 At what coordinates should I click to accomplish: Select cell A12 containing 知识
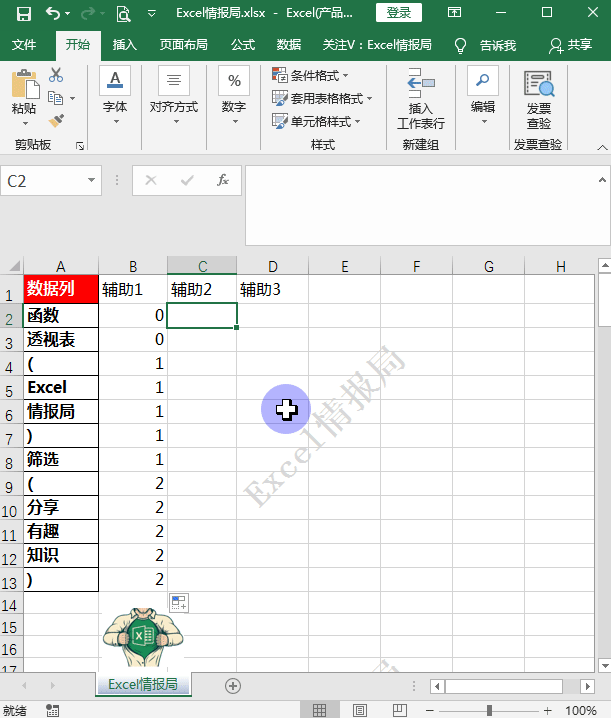click(61, 555)
